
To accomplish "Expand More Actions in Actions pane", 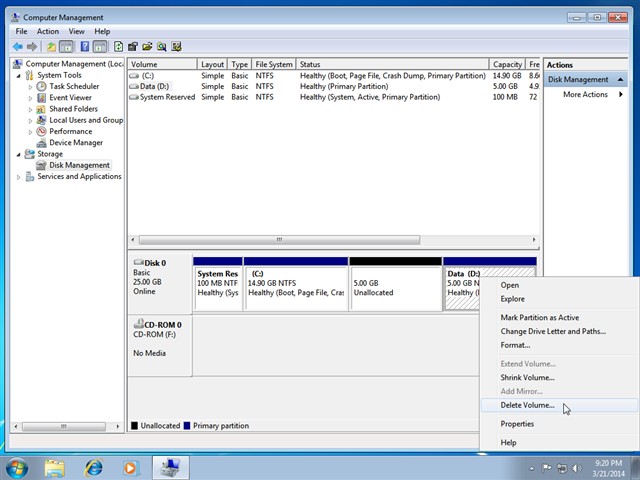I will [585, 95].
